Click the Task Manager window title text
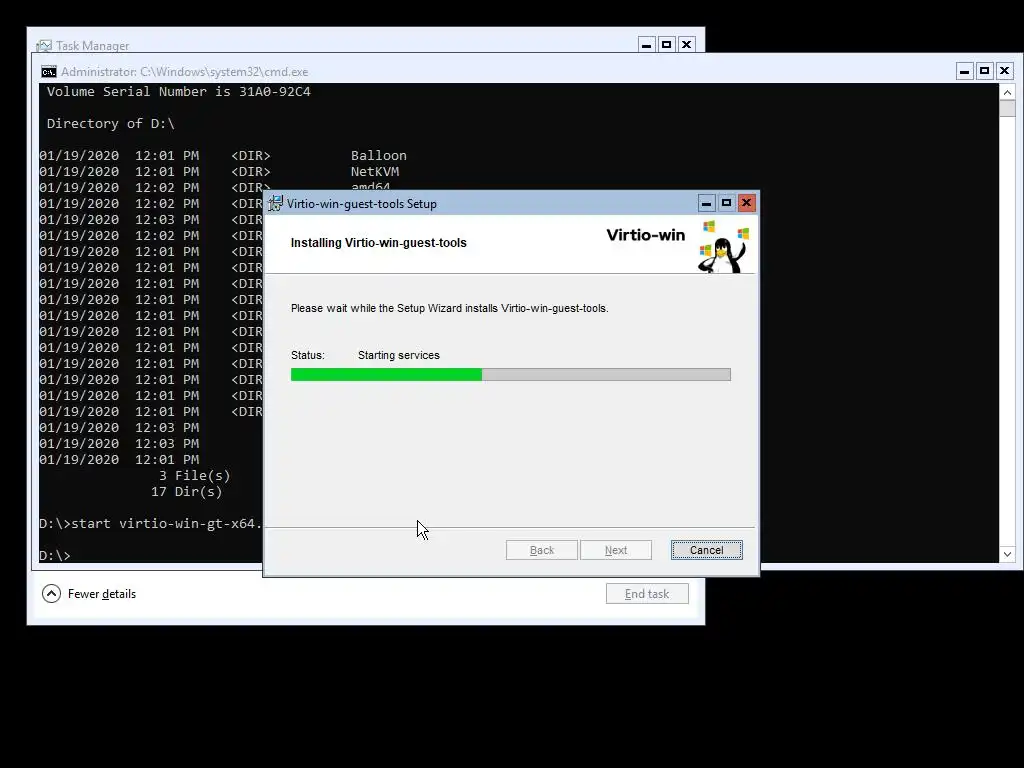Viewport: 1024px width, 768px height. pos(92,46)
